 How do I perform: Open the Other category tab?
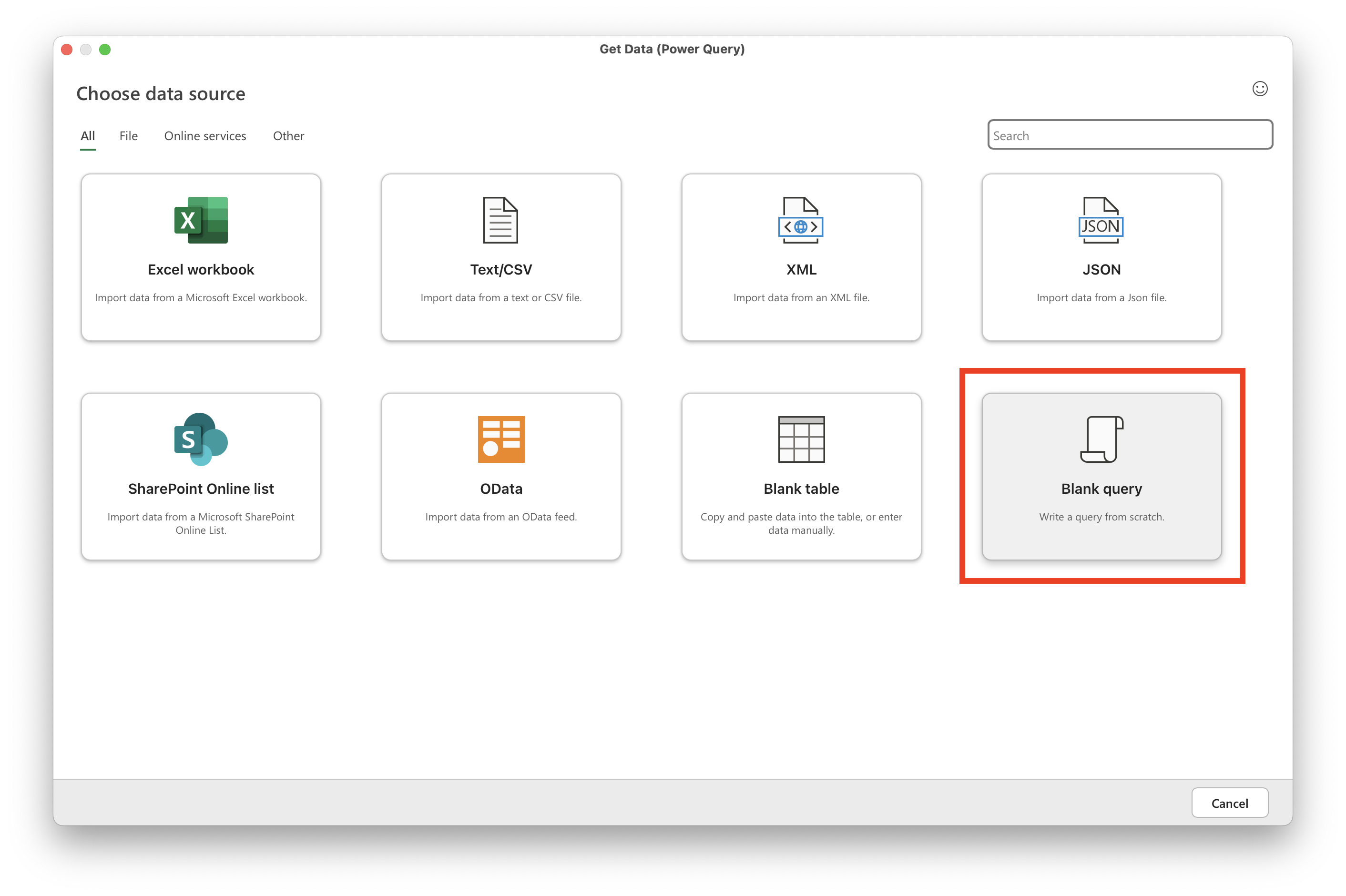point(289,135)
